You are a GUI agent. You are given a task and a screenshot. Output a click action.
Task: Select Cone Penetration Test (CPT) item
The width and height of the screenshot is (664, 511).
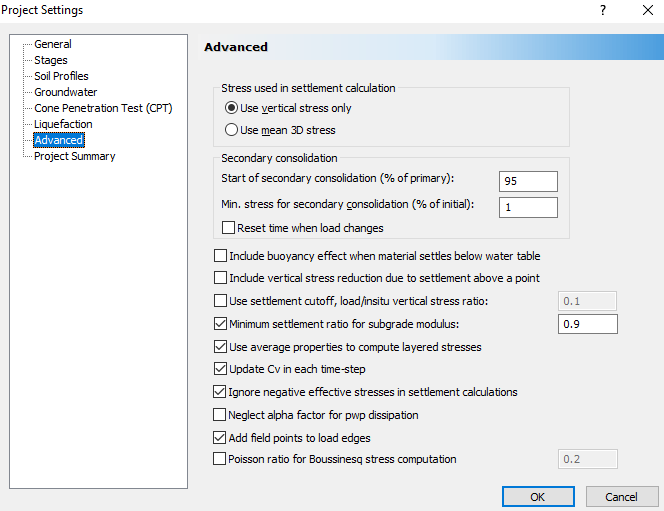[103, 108]
